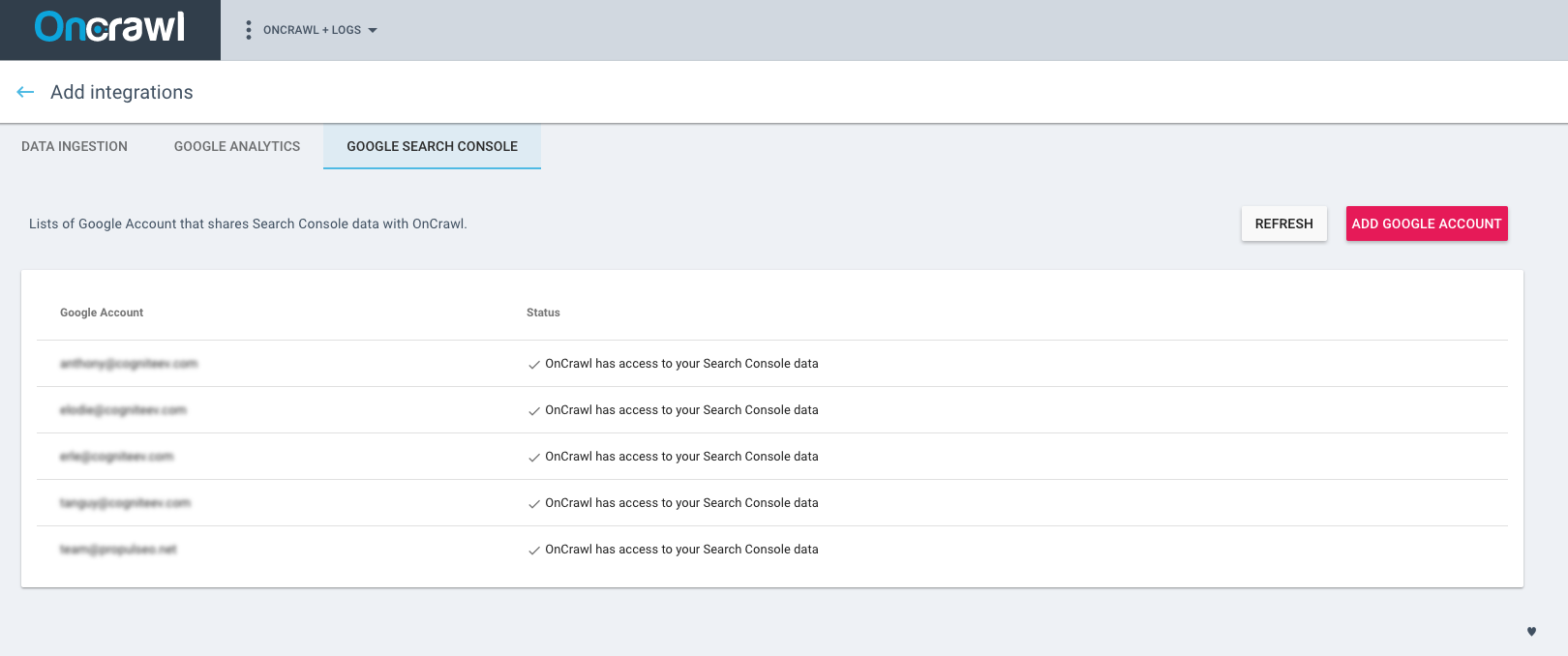Screen dimensions: 1568x656
Task: Click the status text in the anthony row
Action: (681, 364)
